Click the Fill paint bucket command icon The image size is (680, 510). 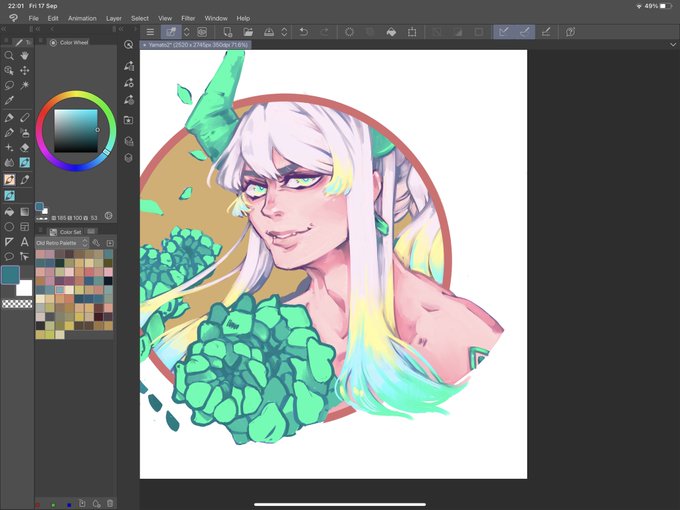coord(391,32)
